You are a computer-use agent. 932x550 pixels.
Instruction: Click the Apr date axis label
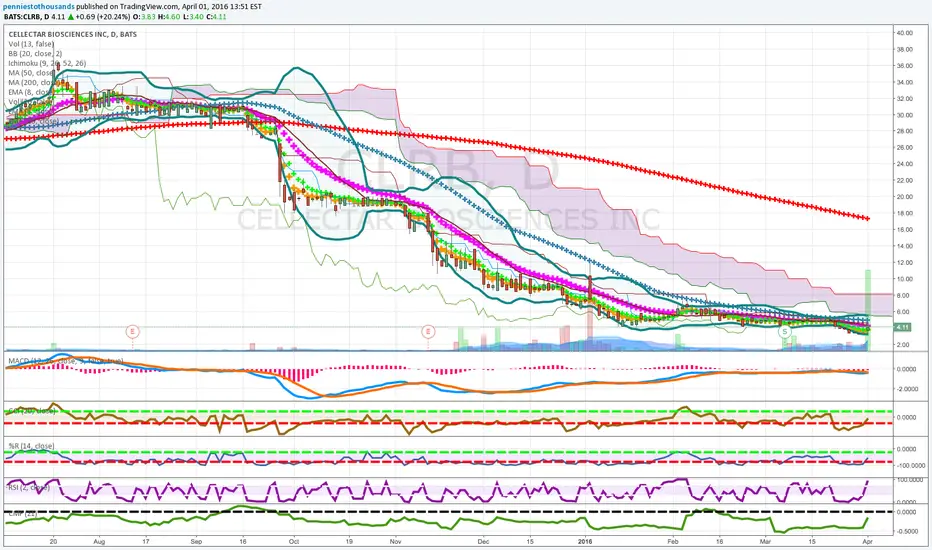867,542
